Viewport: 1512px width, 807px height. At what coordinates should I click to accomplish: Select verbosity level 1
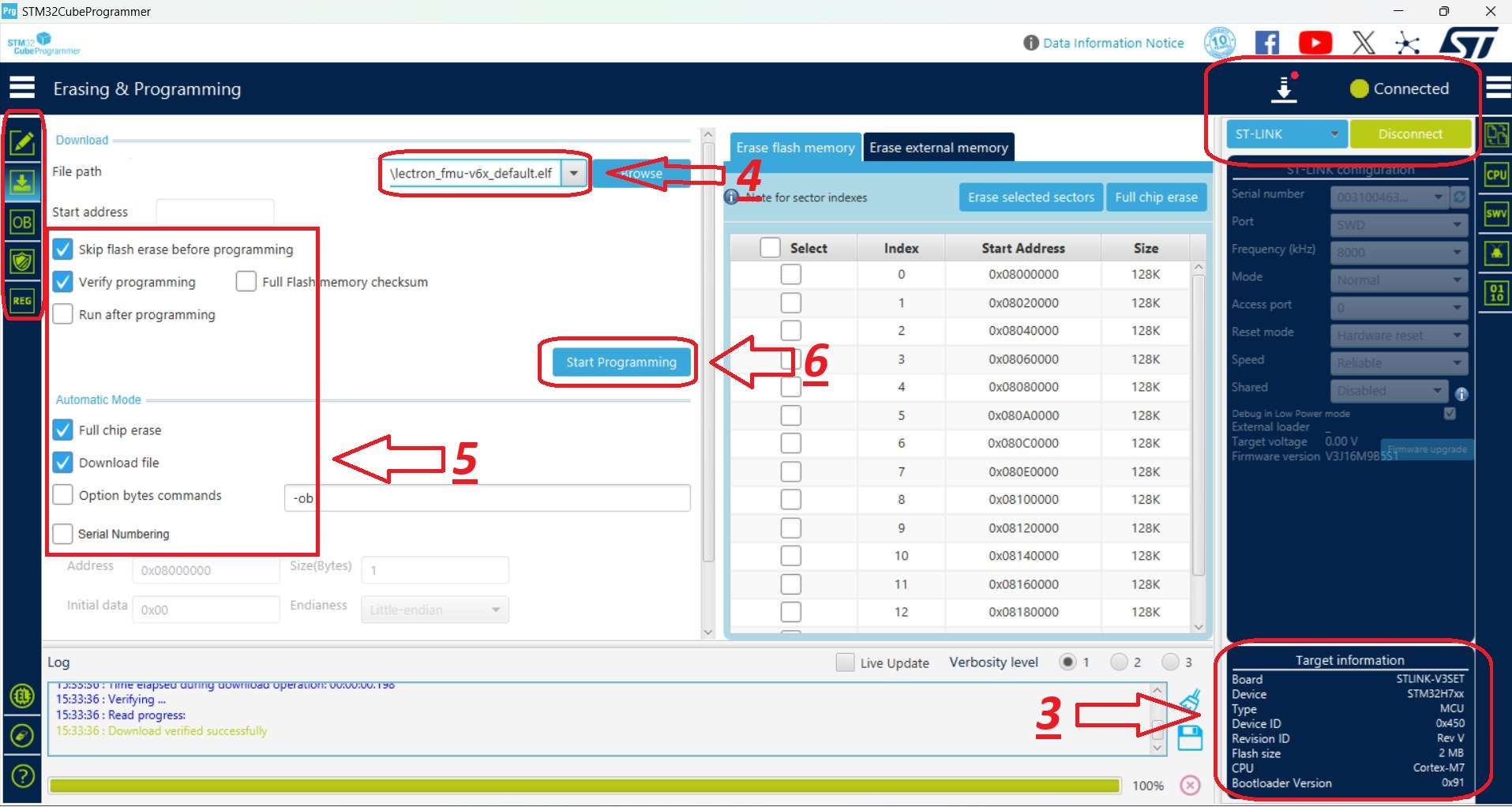(x=1067, y=662)
